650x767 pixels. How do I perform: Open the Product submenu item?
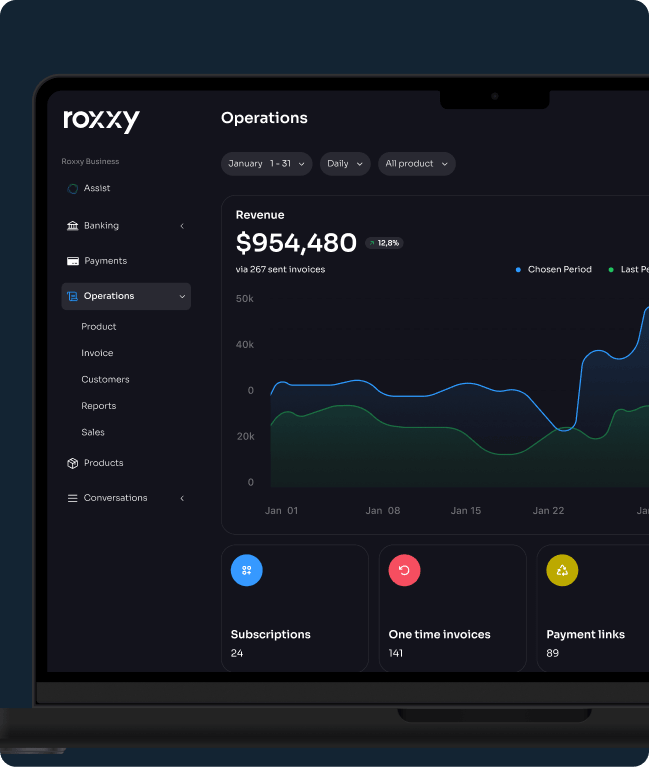point(99,326)
